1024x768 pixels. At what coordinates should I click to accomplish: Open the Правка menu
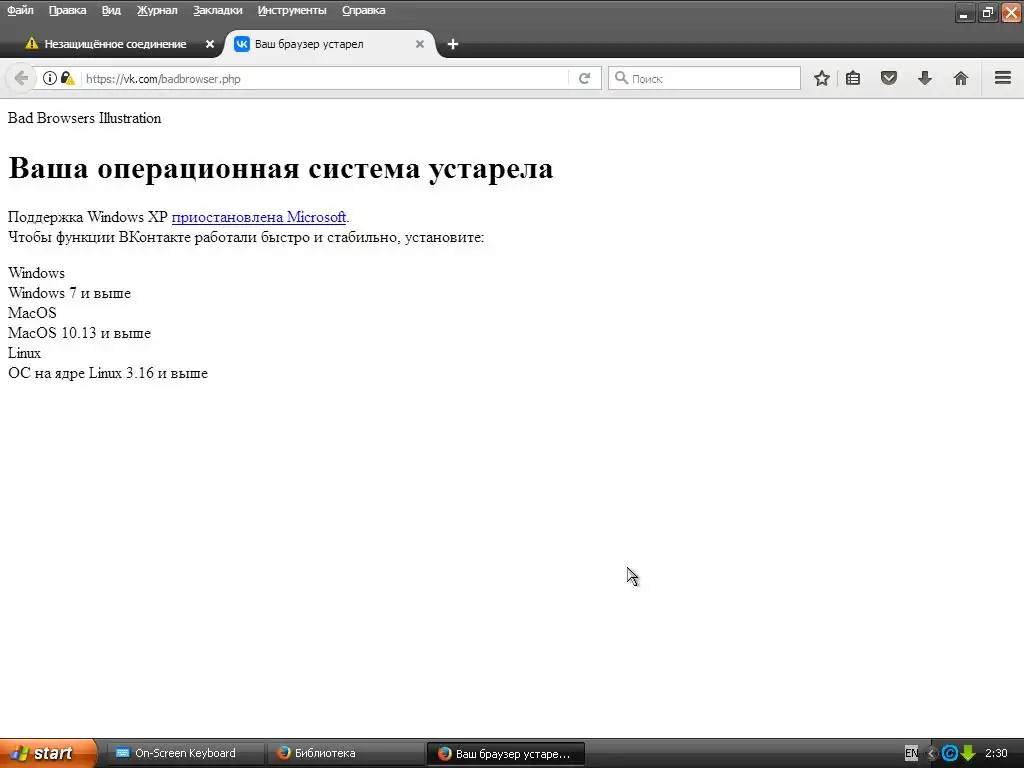[x=67, y=10]
